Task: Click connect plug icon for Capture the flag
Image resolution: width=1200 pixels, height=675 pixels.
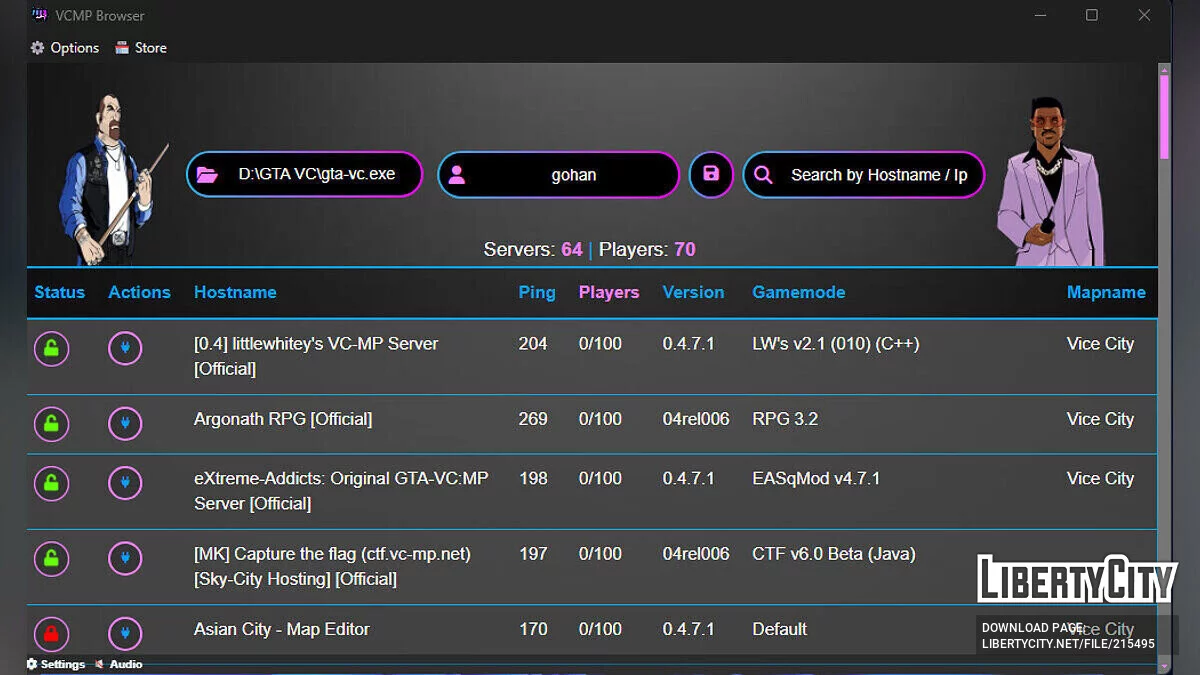Action: tap(125, 557)
